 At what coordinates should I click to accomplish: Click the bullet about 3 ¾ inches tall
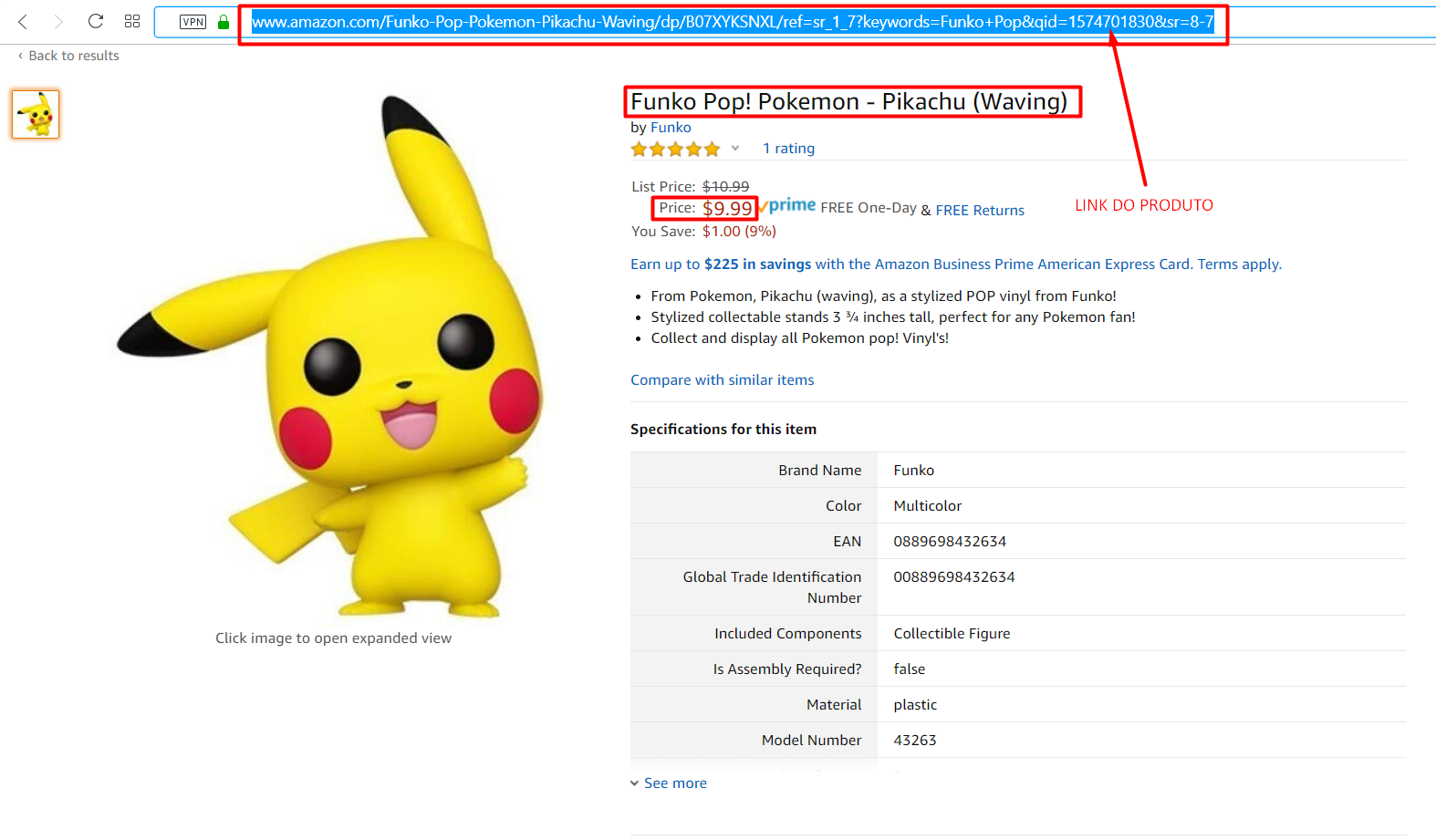[893, 317]
